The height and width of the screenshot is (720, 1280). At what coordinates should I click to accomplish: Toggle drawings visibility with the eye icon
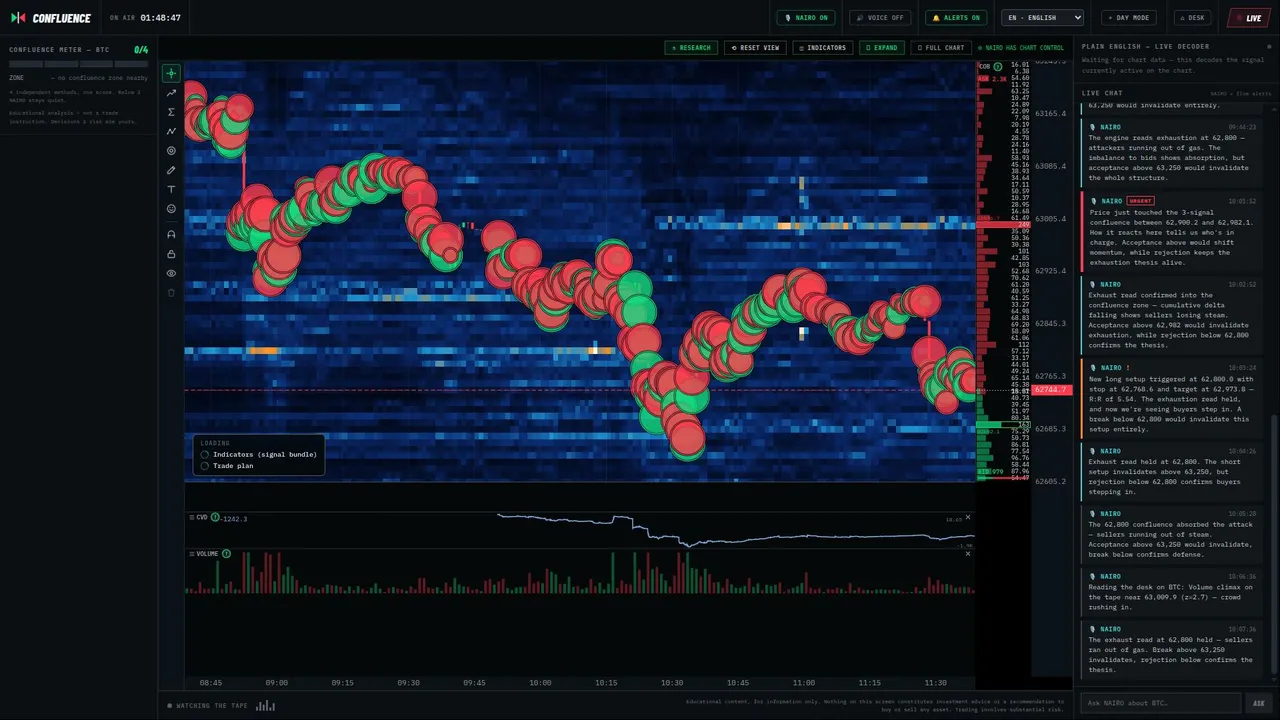(x=171, y=273)
